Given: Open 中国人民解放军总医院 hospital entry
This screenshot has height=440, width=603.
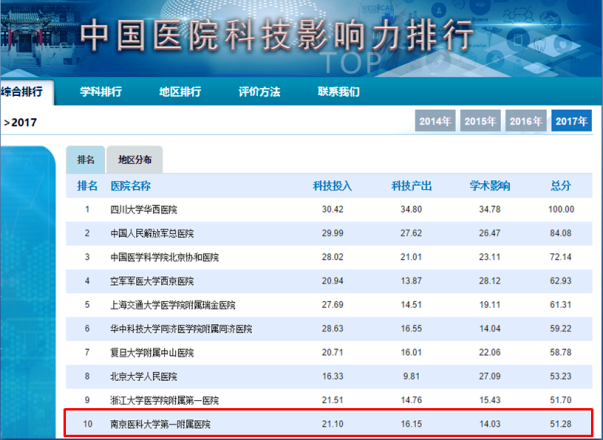Looking at the screenshot, I should (152, 233).
